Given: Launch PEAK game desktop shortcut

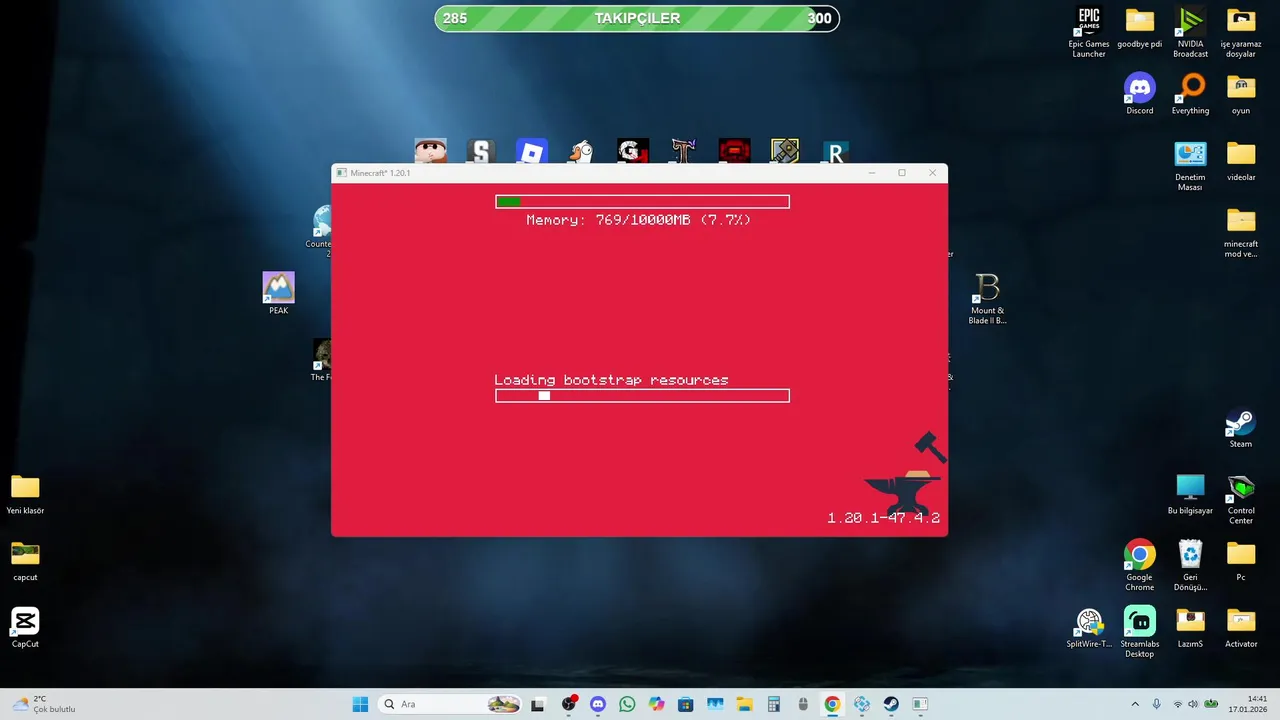Looking at the screenshot, I should coord(278,293).
